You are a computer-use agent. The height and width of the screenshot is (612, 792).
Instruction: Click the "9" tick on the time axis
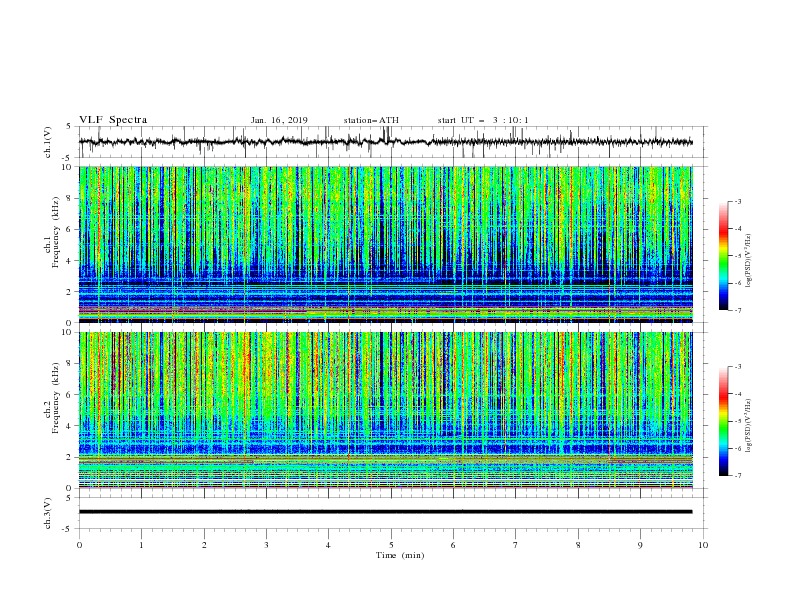[640, 545]
